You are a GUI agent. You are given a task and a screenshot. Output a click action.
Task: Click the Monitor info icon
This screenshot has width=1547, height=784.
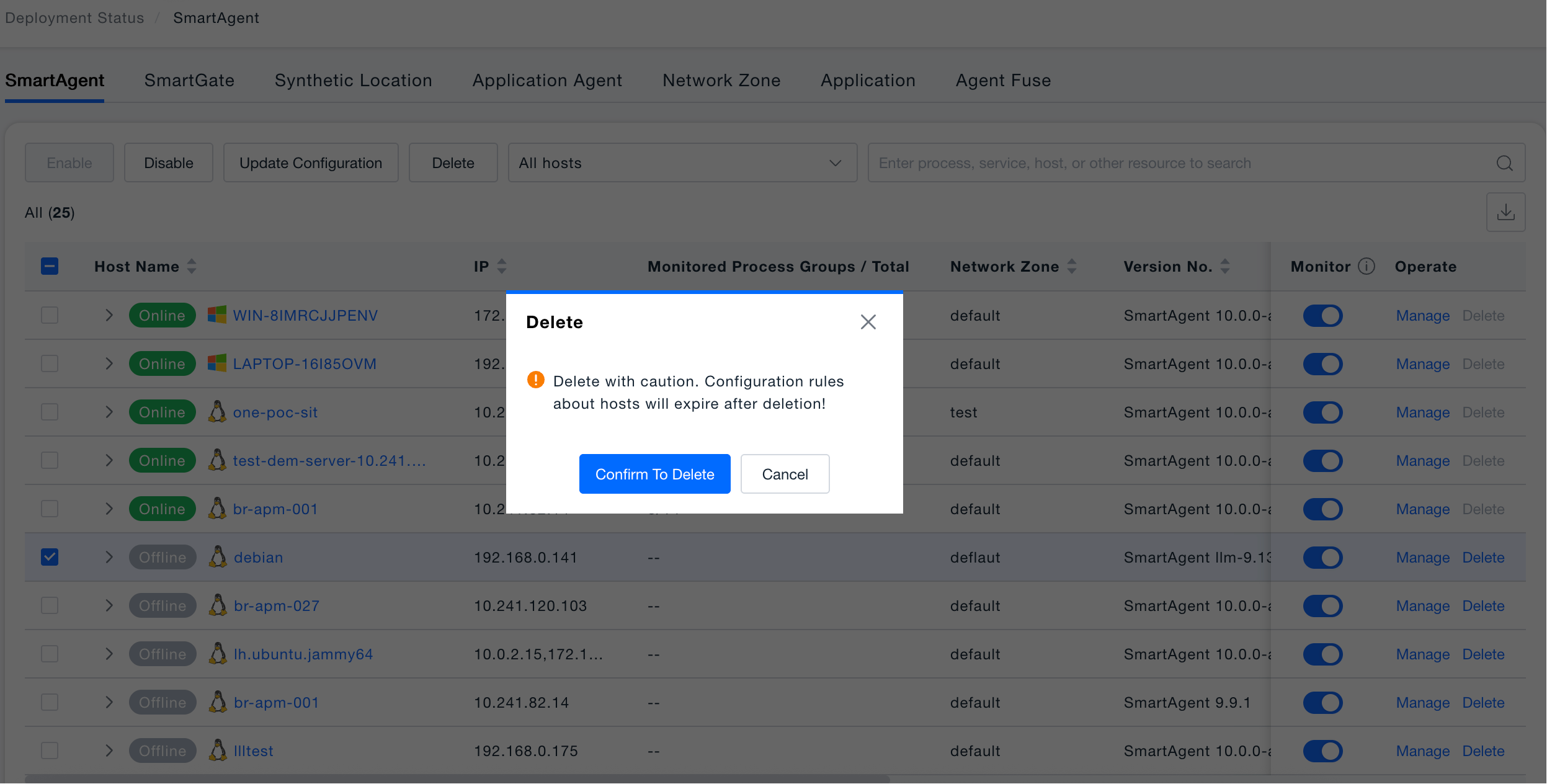coord(1366,266)
